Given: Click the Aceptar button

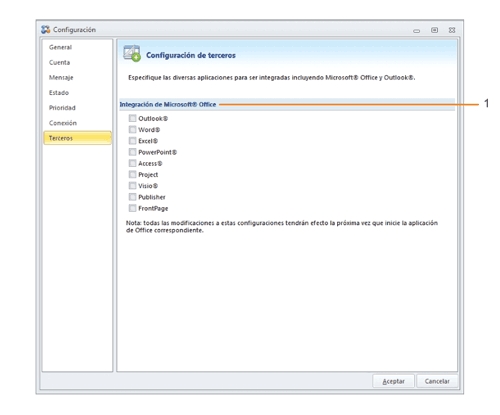Looking at the screenshot, I should 393,381.
